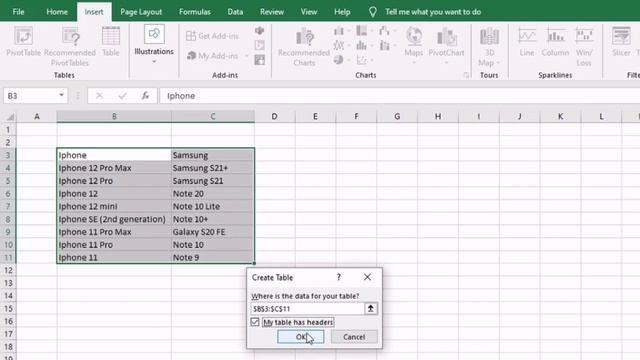Screen dimensions: 640x360
Task: Click the Select All corner triangle
Action: (x=10, y=117)
